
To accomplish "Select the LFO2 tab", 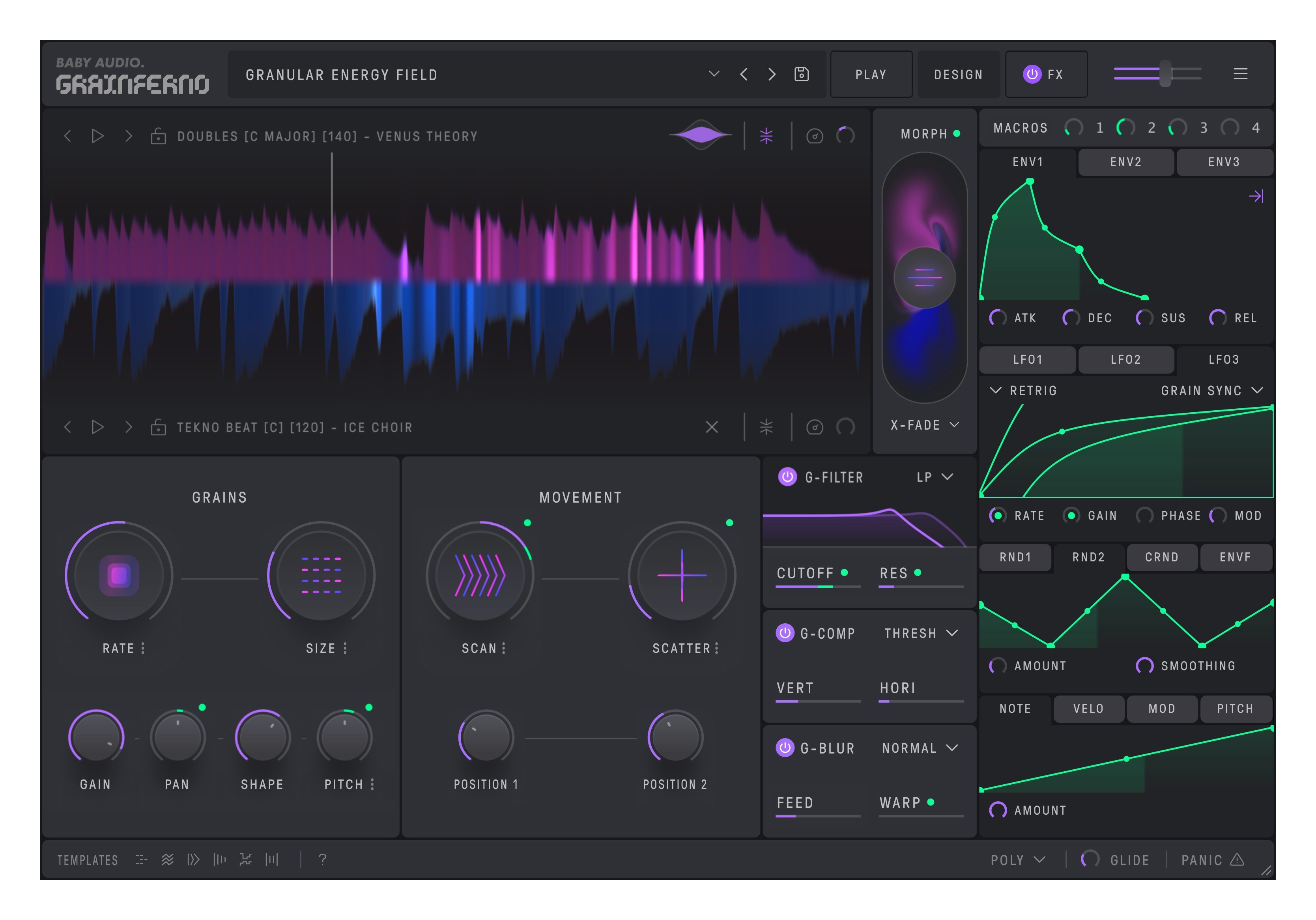I will point(1126,359).
